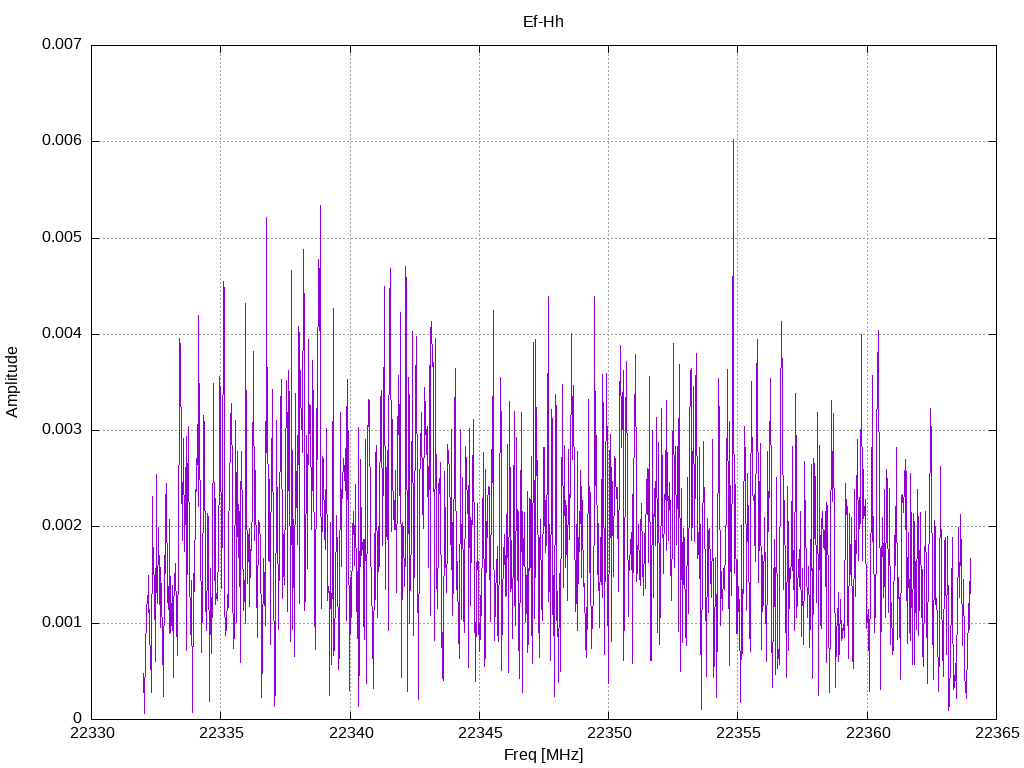
Task: Click the plot title 'Ef-Hh'
Action: point(543,22)
